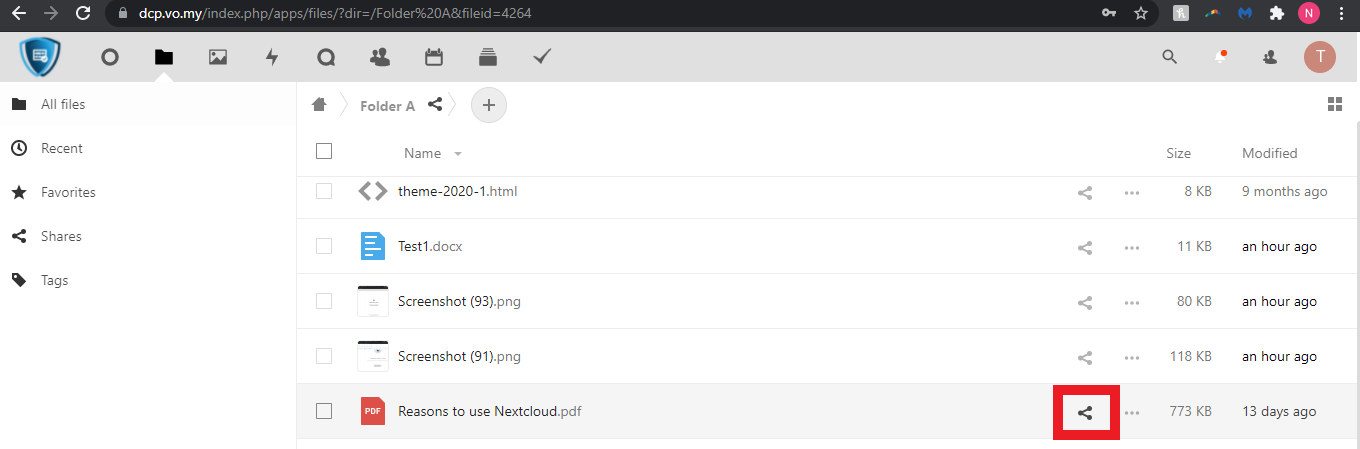Click Folder A breadcrumb
The width and height of the screenshot is (1360, 449).
coord(387,106)
